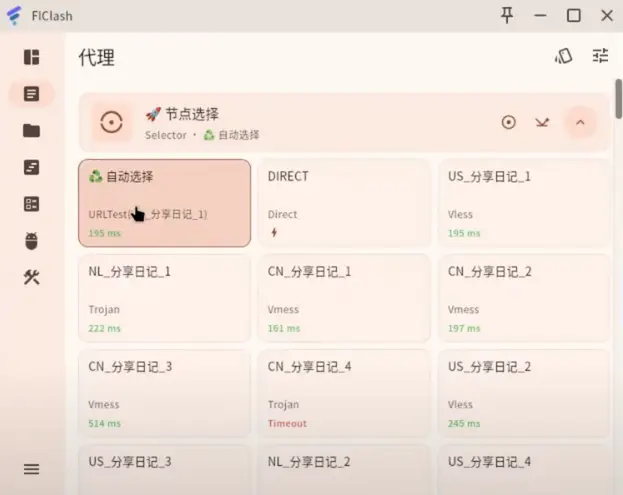Click the 161 ms delay value

[284, 328]
